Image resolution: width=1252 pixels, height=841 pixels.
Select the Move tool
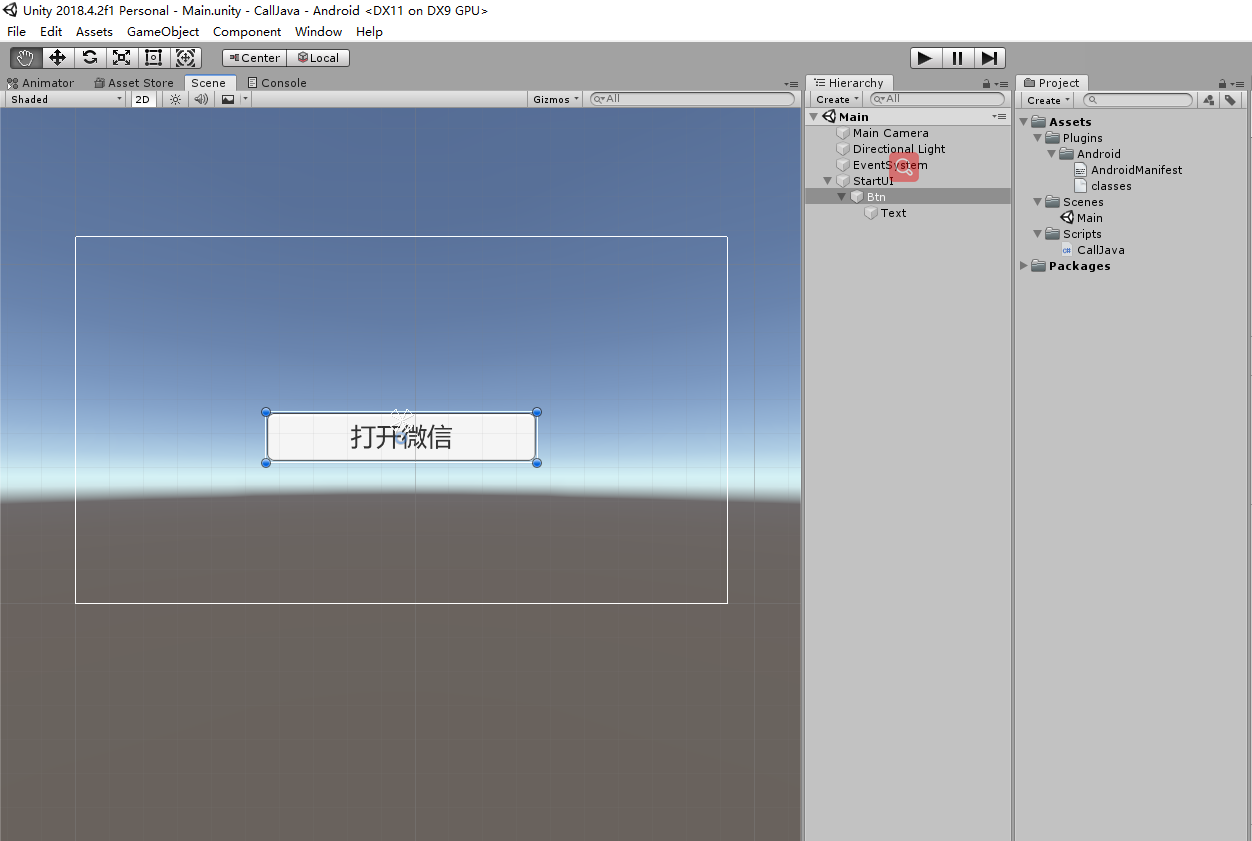57,57
